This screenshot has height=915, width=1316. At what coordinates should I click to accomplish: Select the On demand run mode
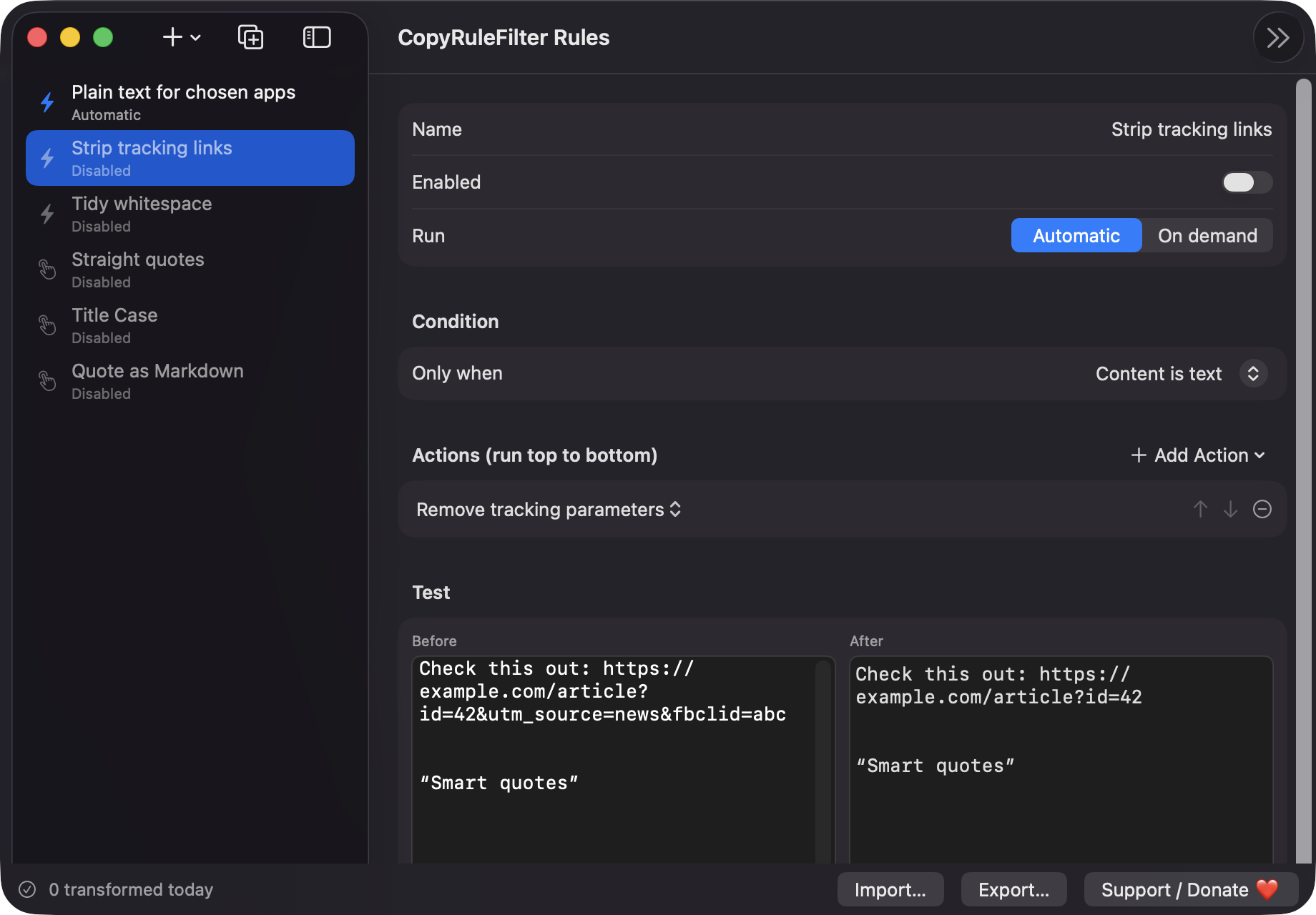1207,236
